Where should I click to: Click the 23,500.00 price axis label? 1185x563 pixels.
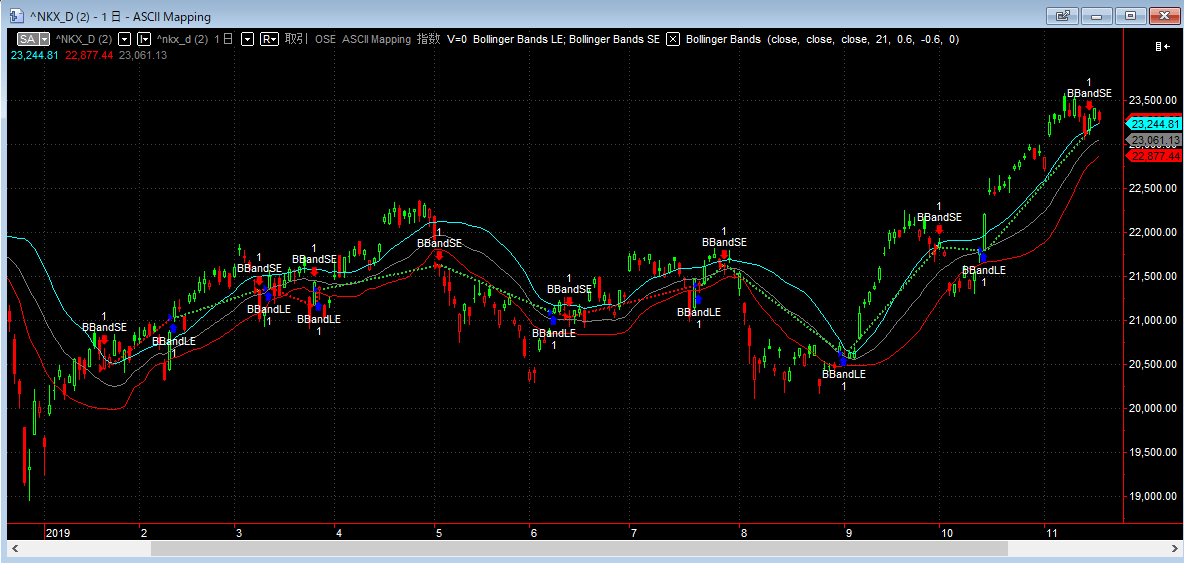[x=1153, y=100]
